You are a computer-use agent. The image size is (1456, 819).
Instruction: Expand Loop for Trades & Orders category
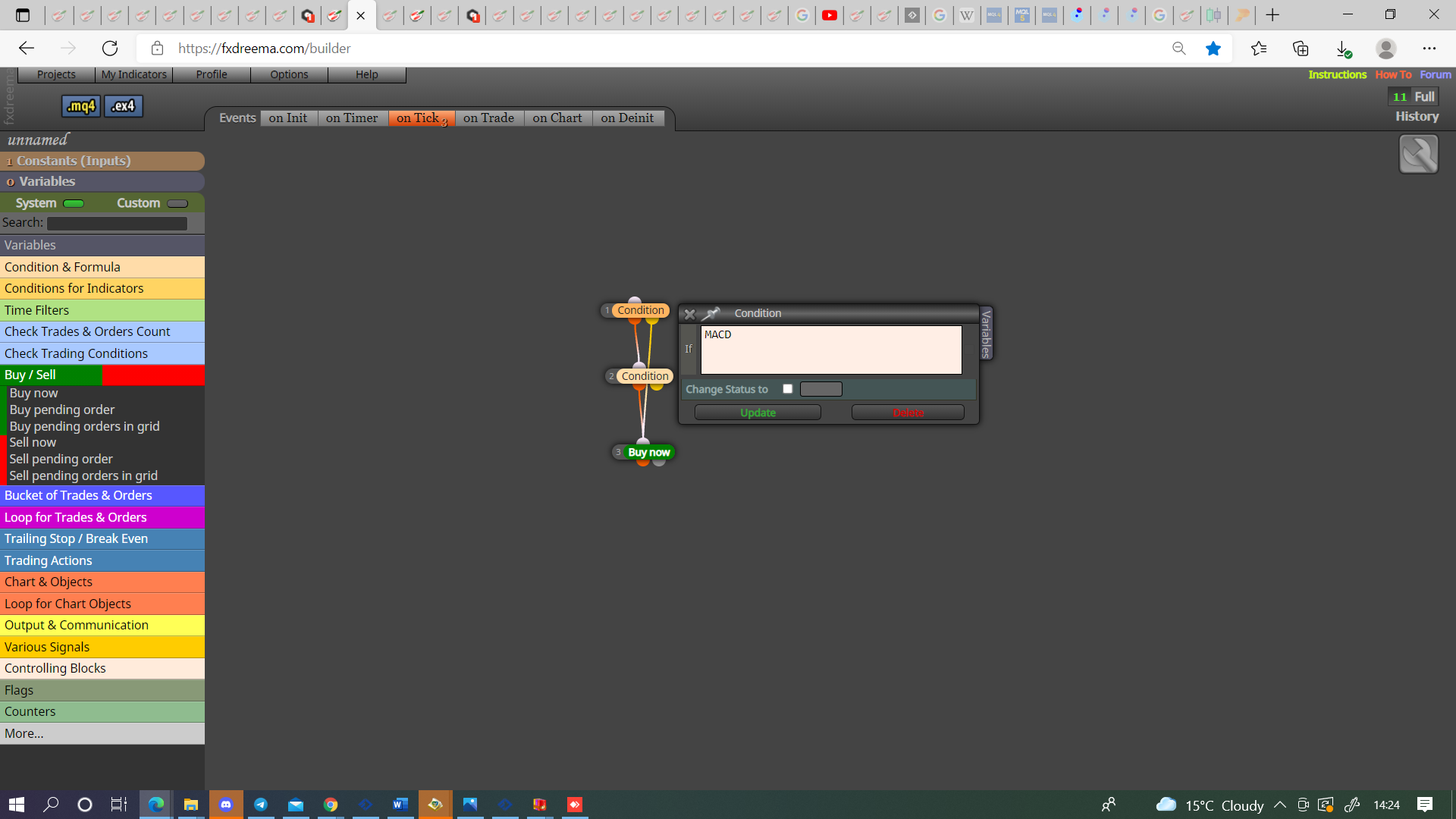pyautogui.click(x=102, y=517)
